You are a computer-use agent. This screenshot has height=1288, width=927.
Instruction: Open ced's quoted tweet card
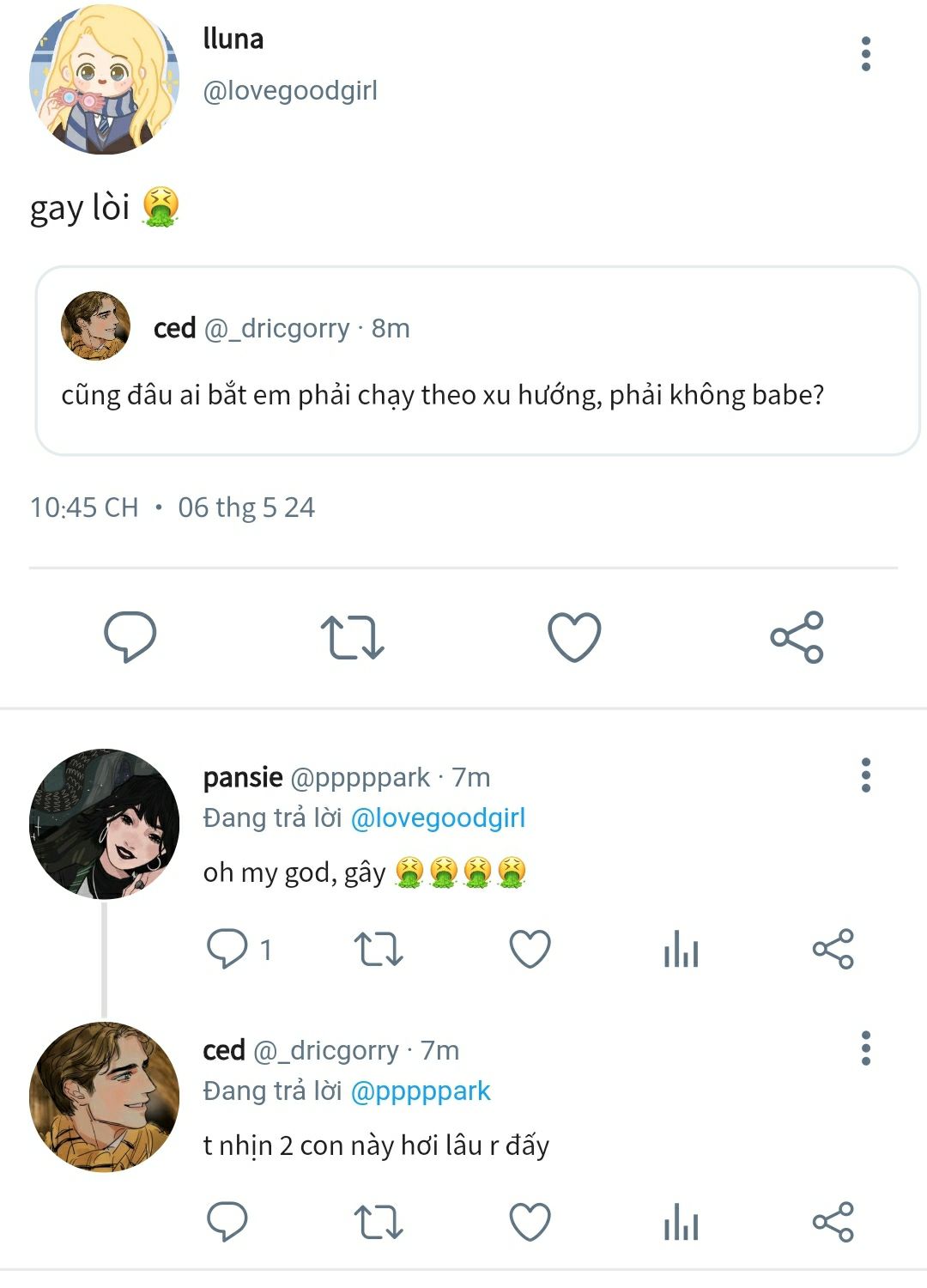[477, 361]
